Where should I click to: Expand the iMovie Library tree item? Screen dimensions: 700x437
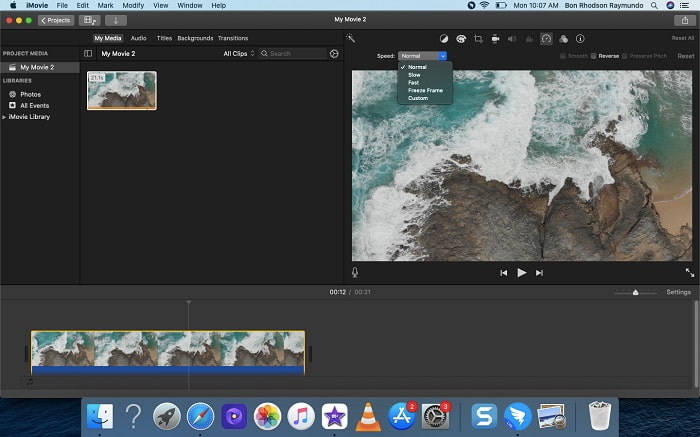coord(4,117)
